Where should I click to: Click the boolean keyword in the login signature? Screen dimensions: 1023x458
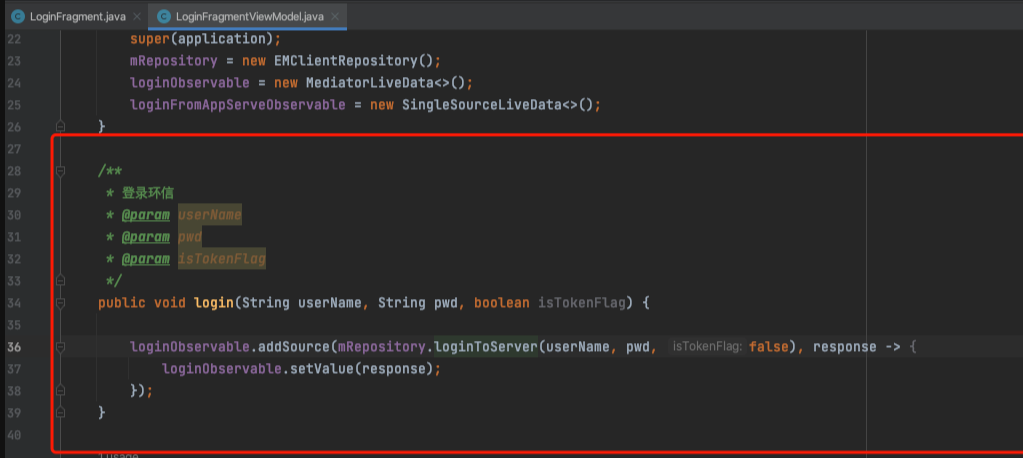click(502, 303)
